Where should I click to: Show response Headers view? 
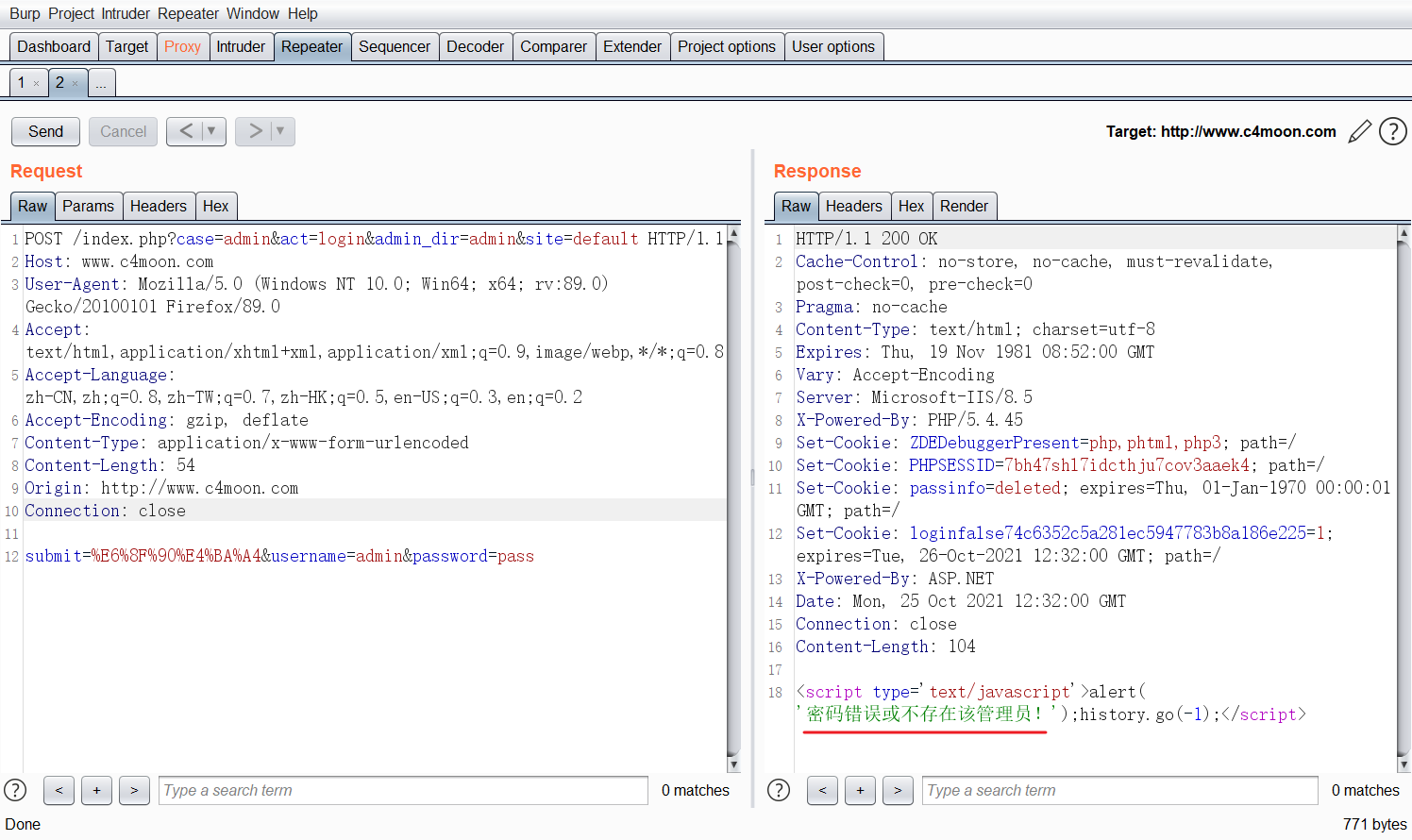point(854,206)
